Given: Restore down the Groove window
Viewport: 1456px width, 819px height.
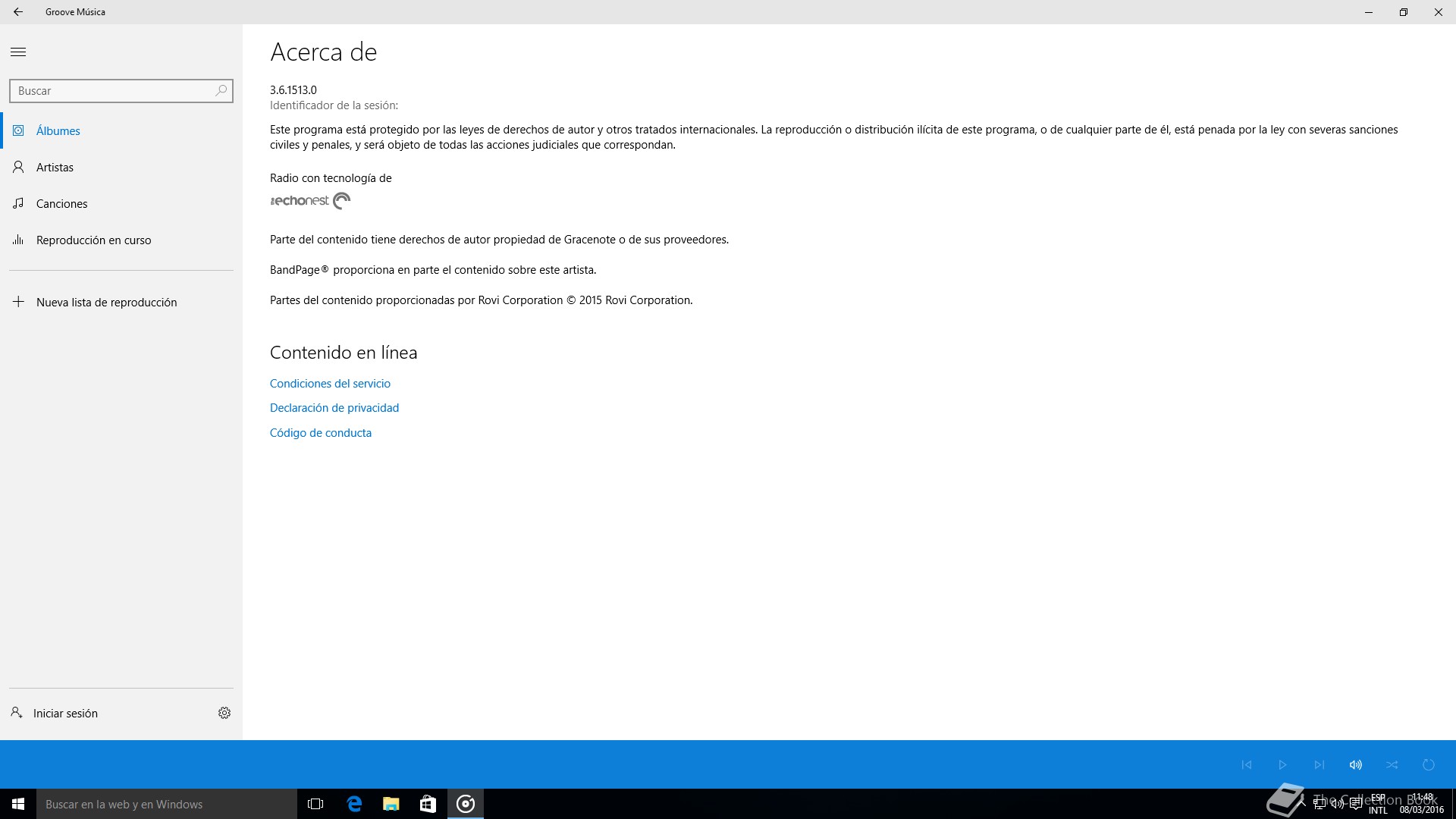Looking at the screenshot, I should click(x=1404, y=12).
